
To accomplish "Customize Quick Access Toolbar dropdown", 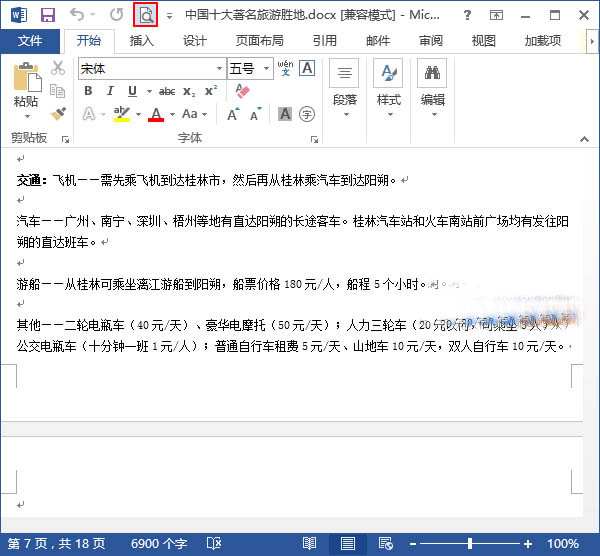I will [x=169, y=16].
